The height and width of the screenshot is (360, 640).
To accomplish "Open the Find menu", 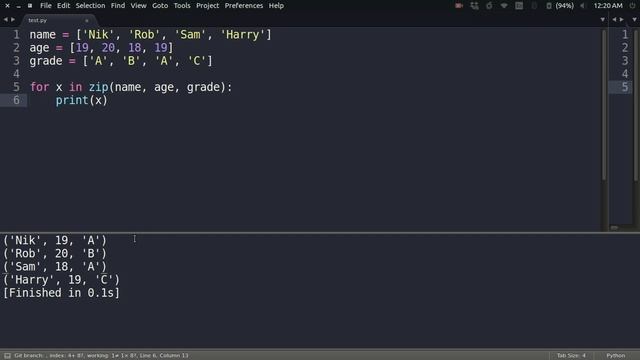I will (118, 6).
